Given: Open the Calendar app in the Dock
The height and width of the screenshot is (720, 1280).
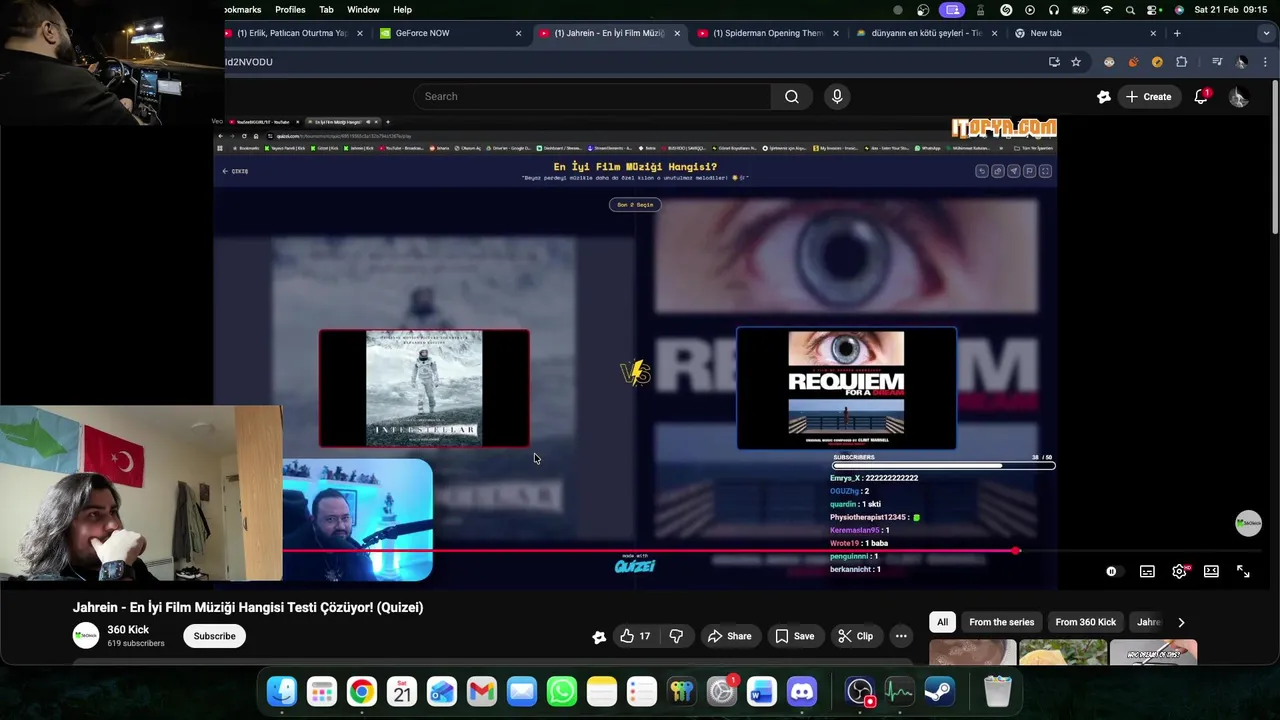Looking at the screenshot, I should point(402,691).
